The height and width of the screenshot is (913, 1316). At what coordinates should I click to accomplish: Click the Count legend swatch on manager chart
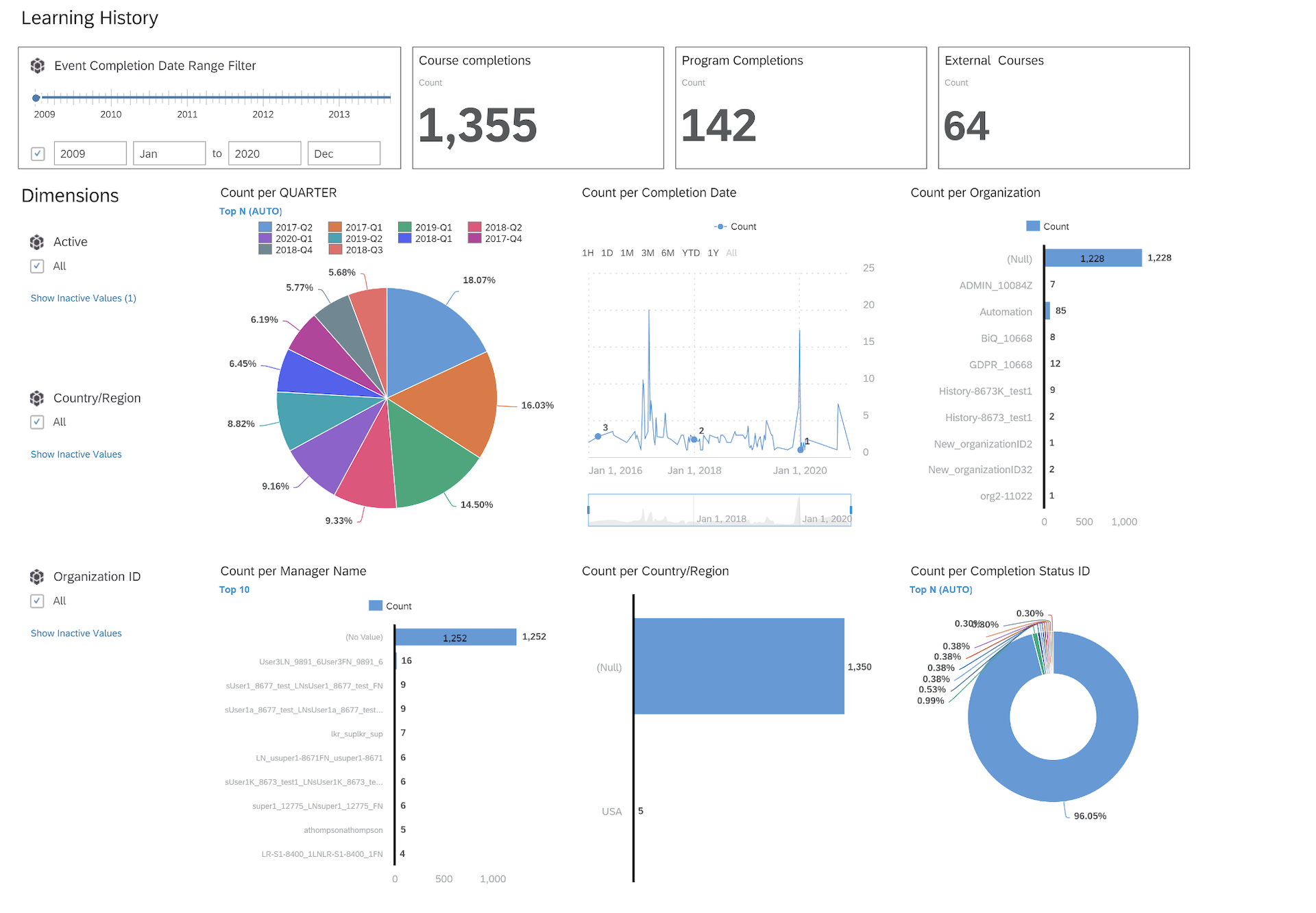pyautogui.click(x=376, y=606)
